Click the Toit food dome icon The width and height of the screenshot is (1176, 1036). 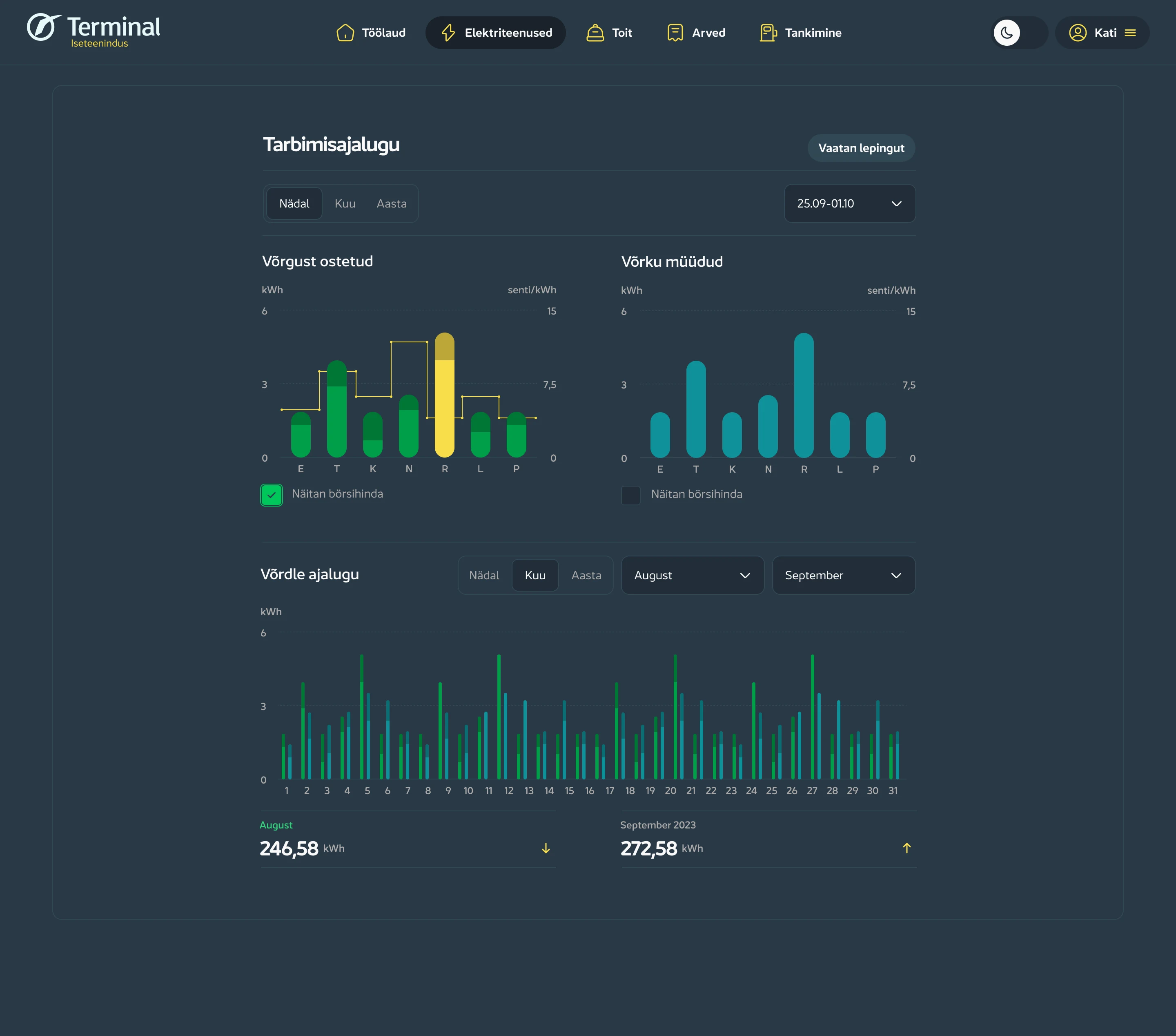tap(595, 33)
